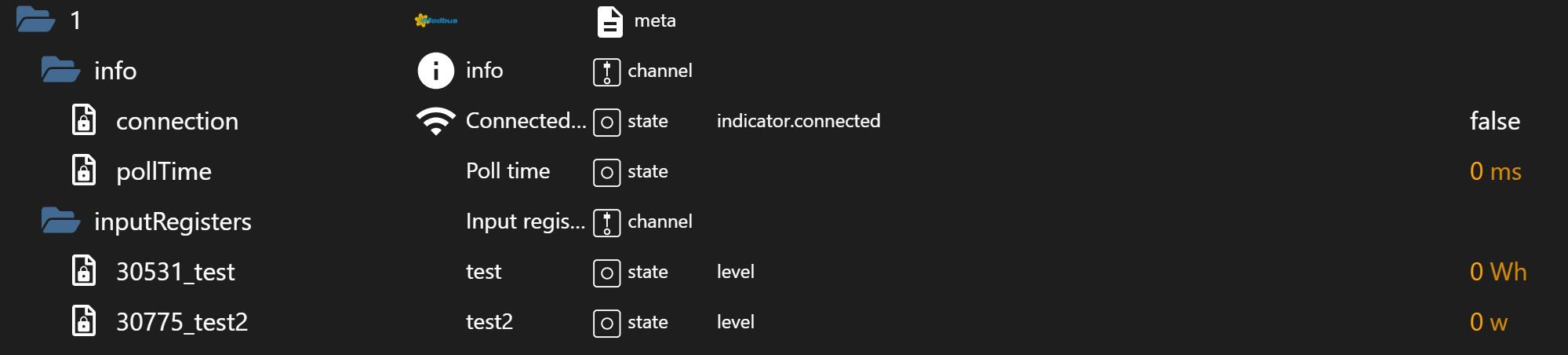Collapse the inputRegisters folder
The height and width of the screenshot is (355, 1568).
click(x=60, y=221)
